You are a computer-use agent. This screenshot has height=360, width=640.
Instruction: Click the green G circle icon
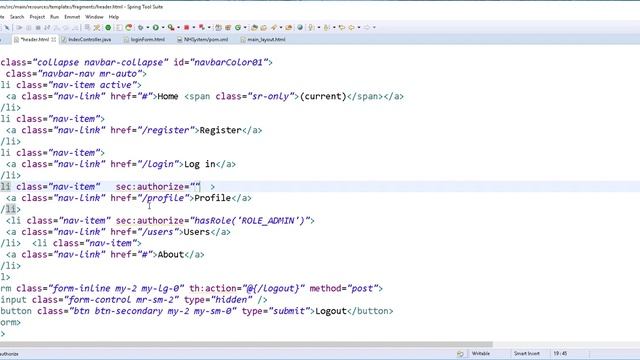pyautogui.click(x=238, y=27)
